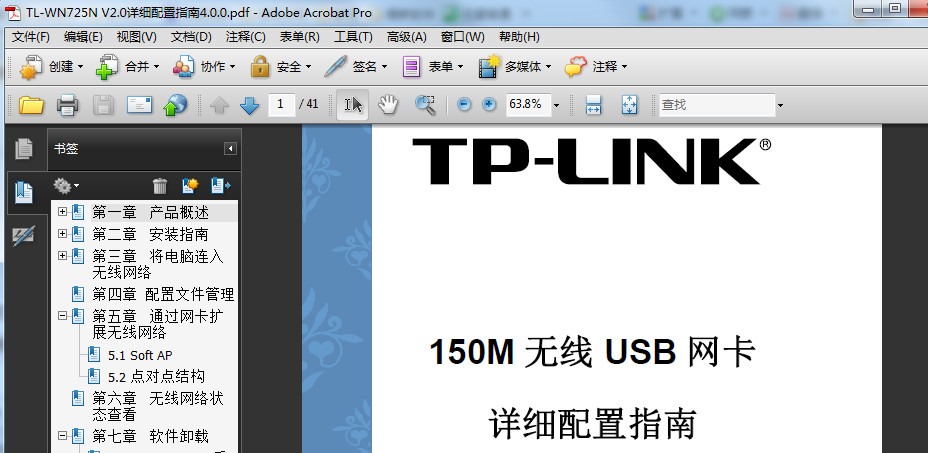Expand the 第三章 bookmark node
928x453 pixels.
coord(62,256)
